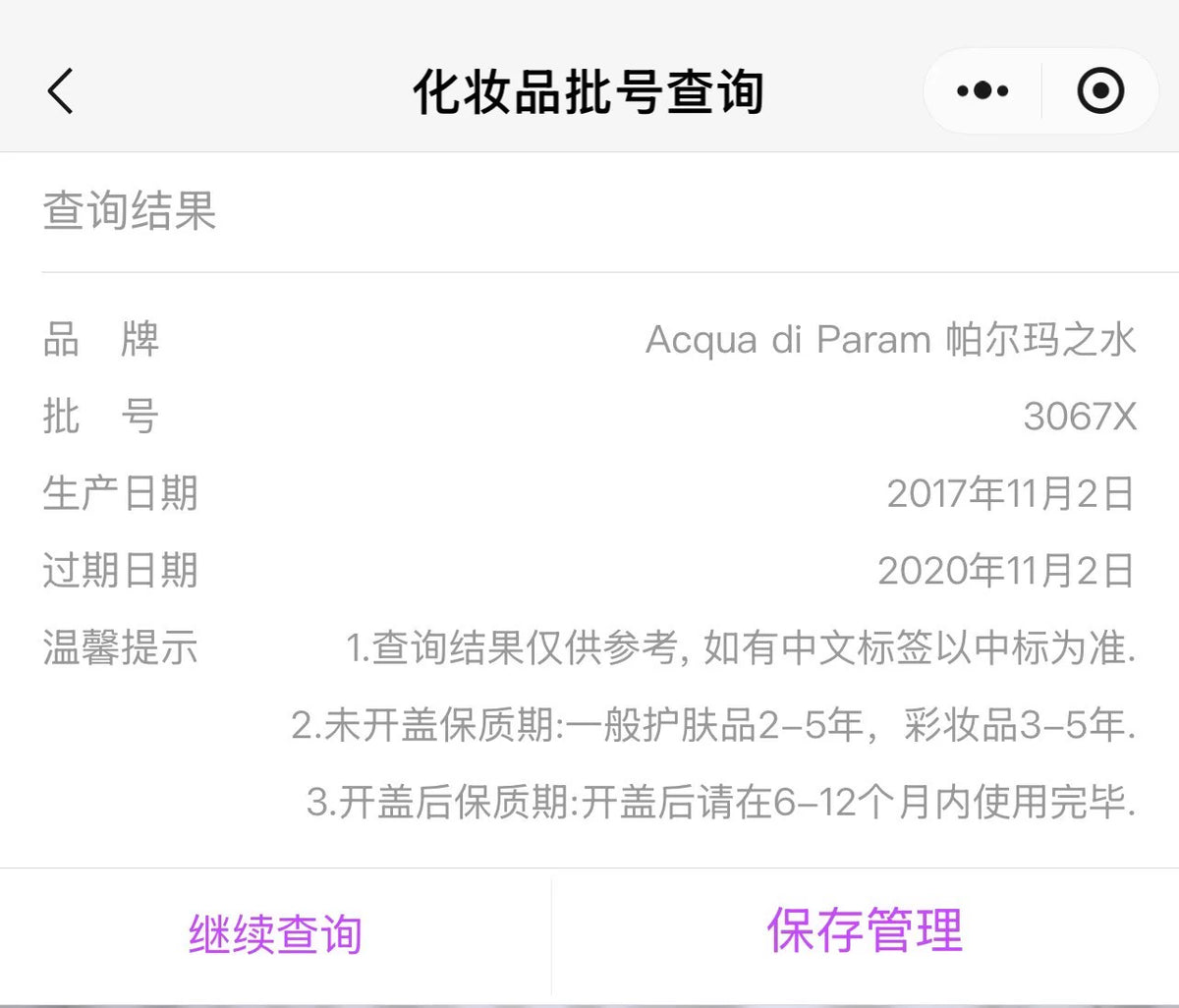Image resolution: width=1179 pixels, height=1008 pixels.
Task: Select tip 3 about 开盖后保质期
Action: [x=722, y=802]
